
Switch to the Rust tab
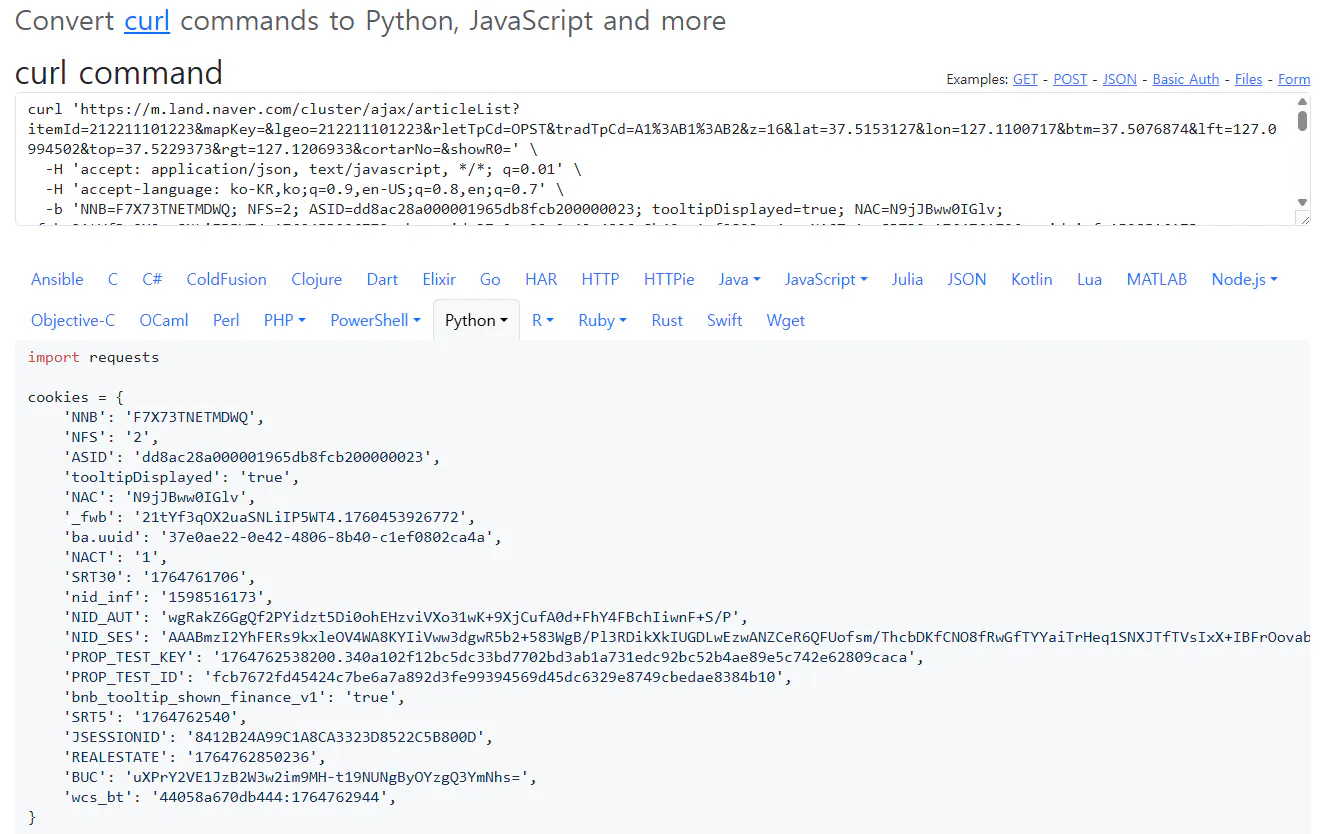click(x=667, y=320)
